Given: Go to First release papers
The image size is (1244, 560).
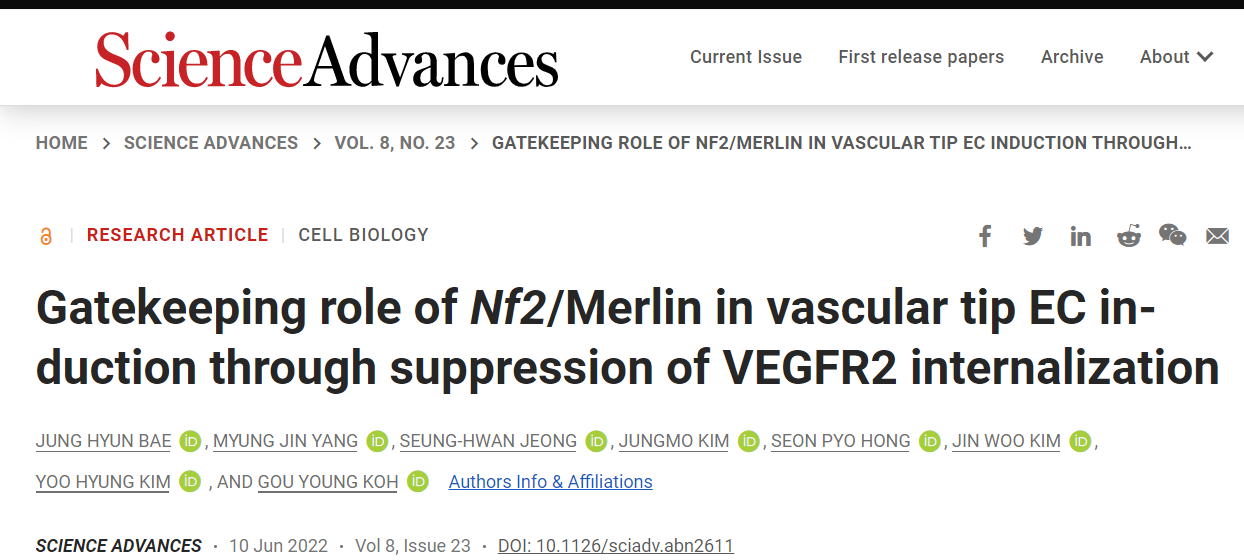Looking at the screenshot, I should point(921,57).
